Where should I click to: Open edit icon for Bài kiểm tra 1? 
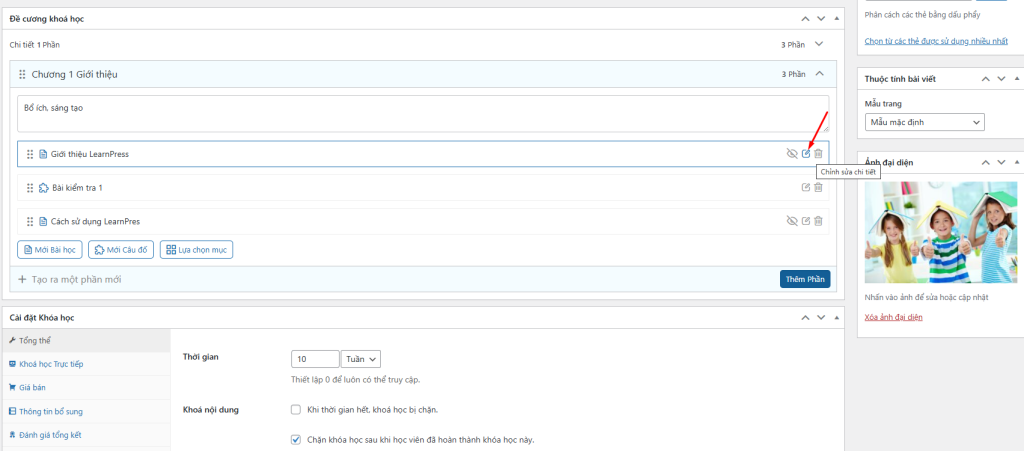pyautogui.click(x=806, y=187)
